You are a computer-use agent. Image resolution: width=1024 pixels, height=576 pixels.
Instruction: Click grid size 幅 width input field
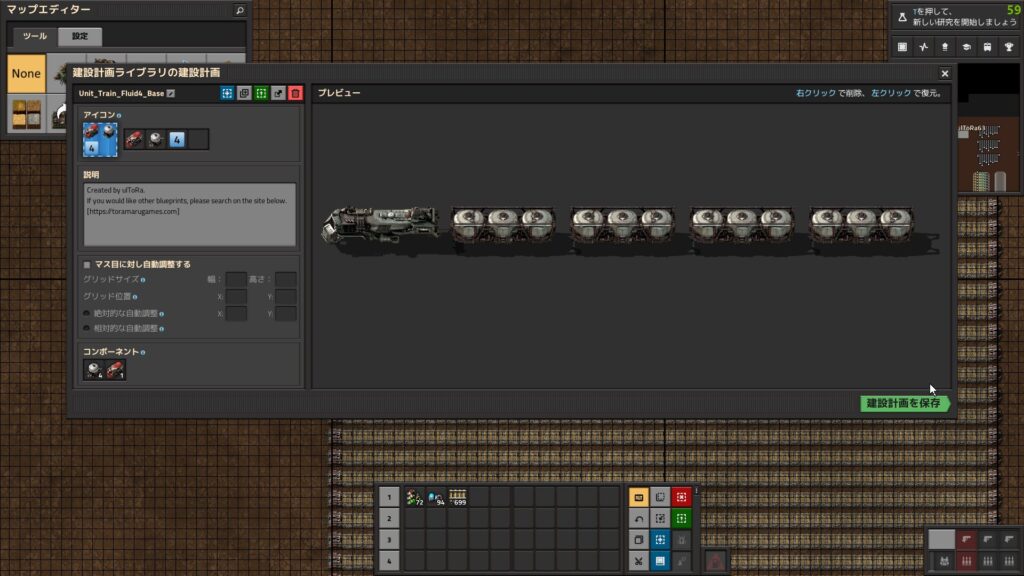236,279
